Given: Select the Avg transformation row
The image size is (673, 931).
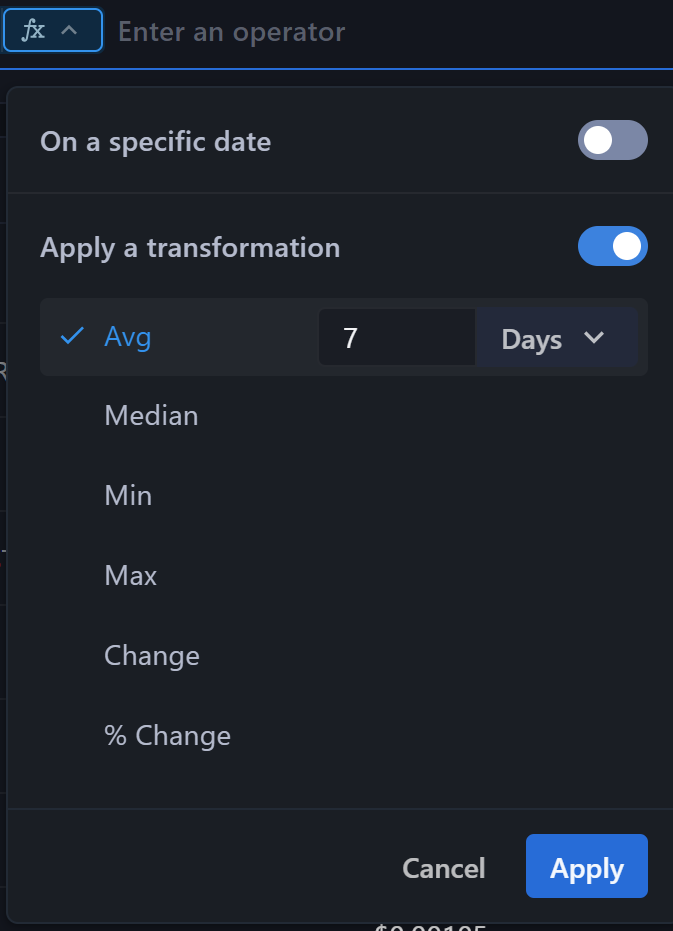Looking at the screenshot, I should tap(343, 337).
